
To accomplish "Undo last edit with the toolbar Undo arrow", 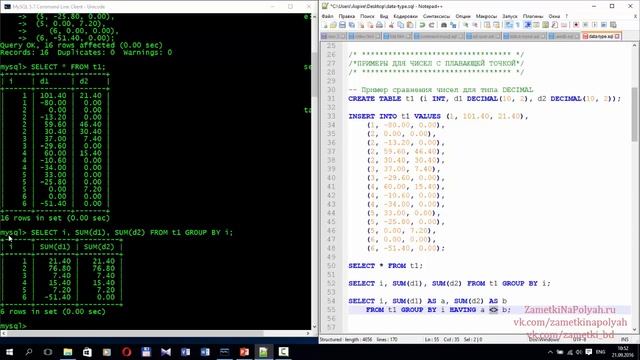I will click(422, 25).
